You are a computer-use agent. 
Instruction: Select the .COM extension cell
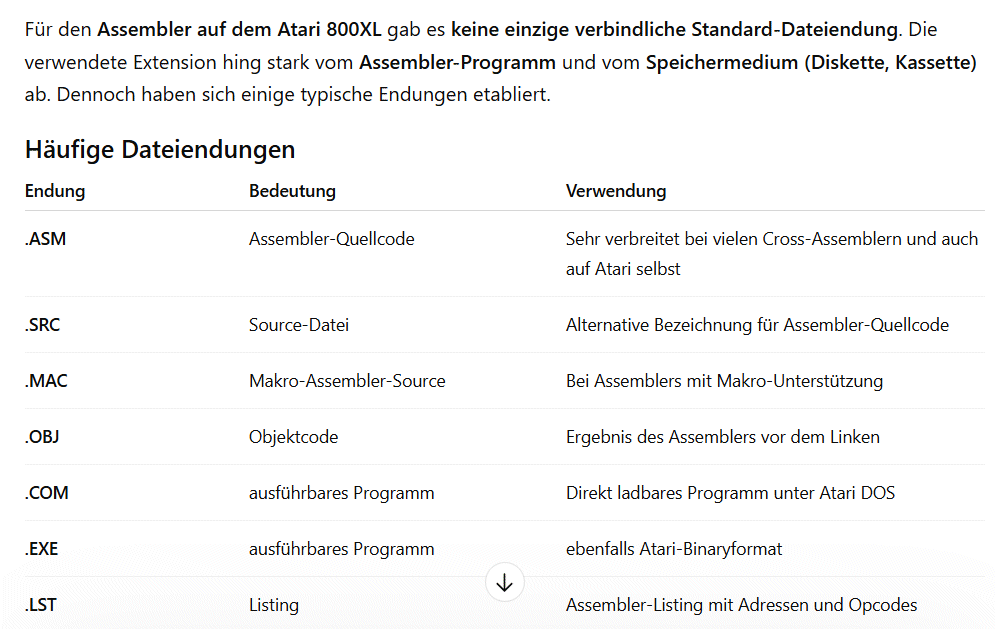pyautogui.click(x=47, y=493)
